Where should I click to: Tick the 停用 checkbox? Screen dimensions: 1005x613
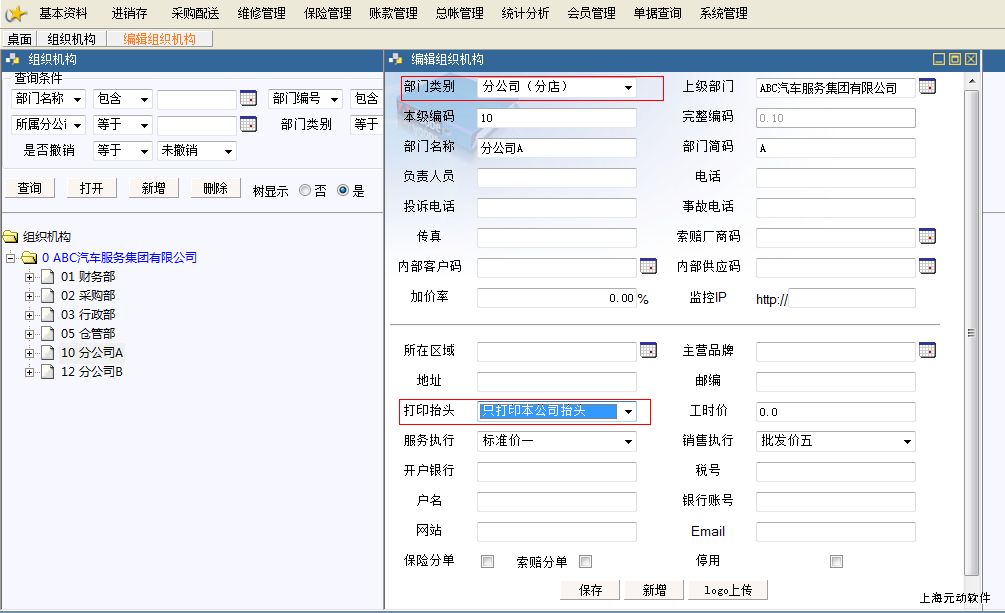(x=836, y=561)
